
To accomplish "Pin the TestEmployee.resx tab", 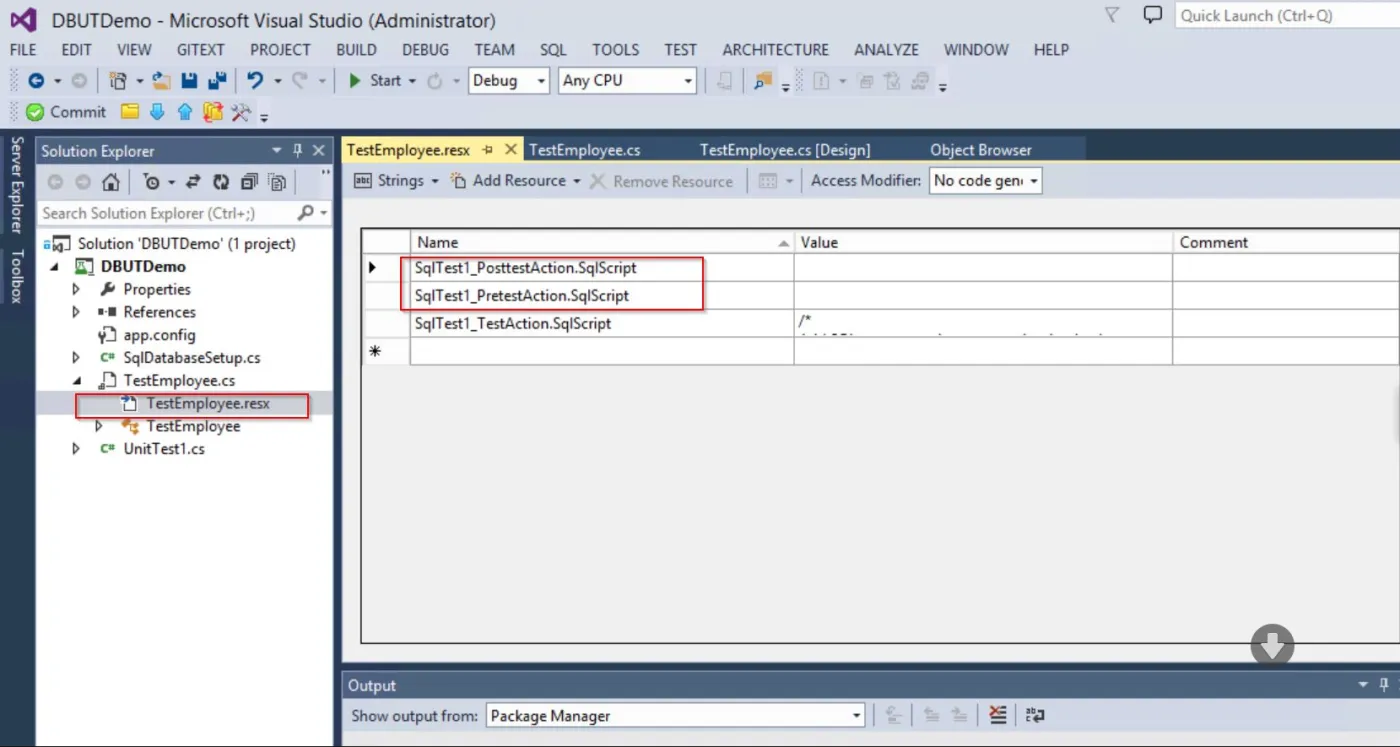I will coord(488,150).
